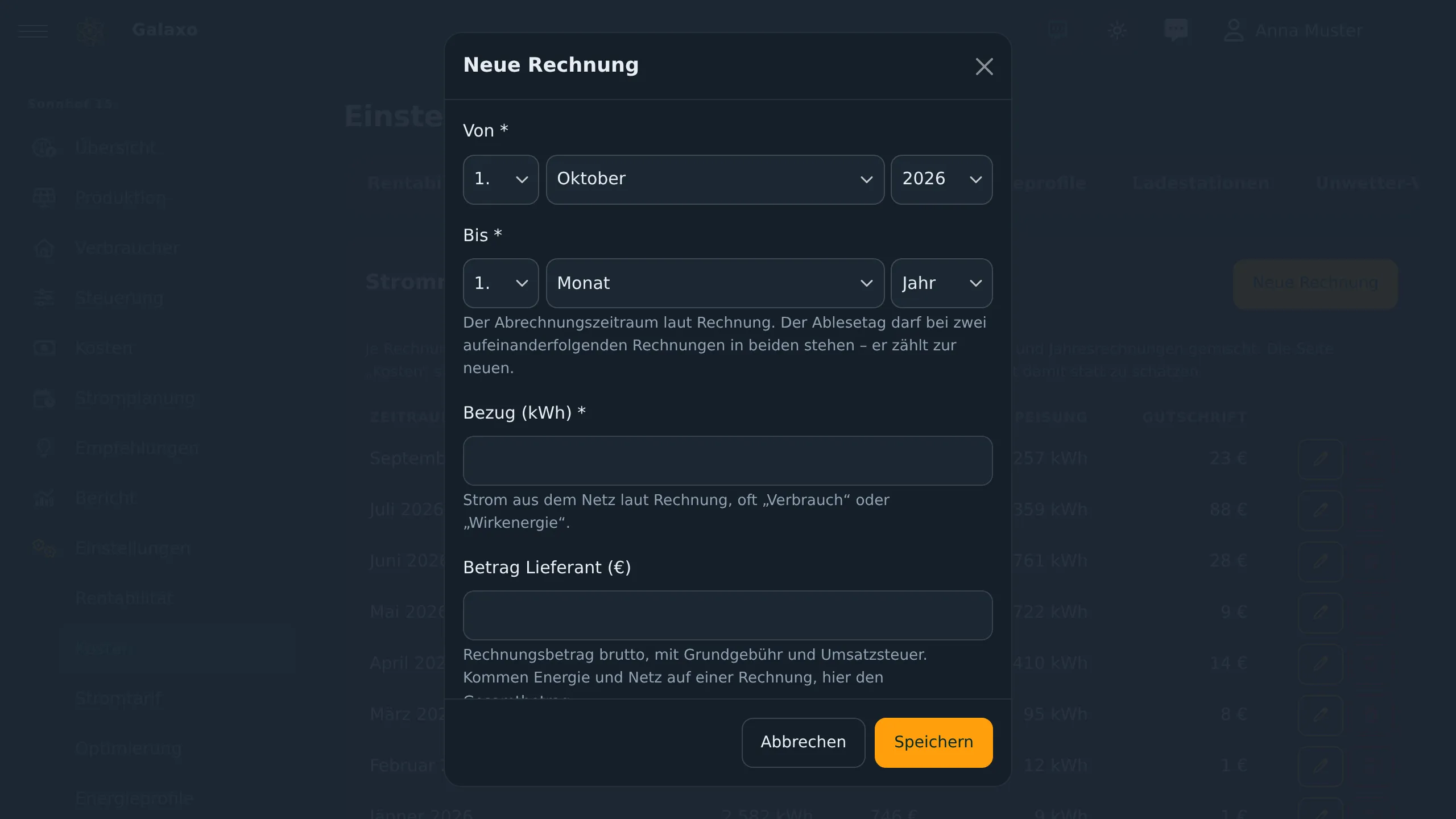Click the Empfehlungen sidebar icon
1456x819 pixels.
coord(44,448)
